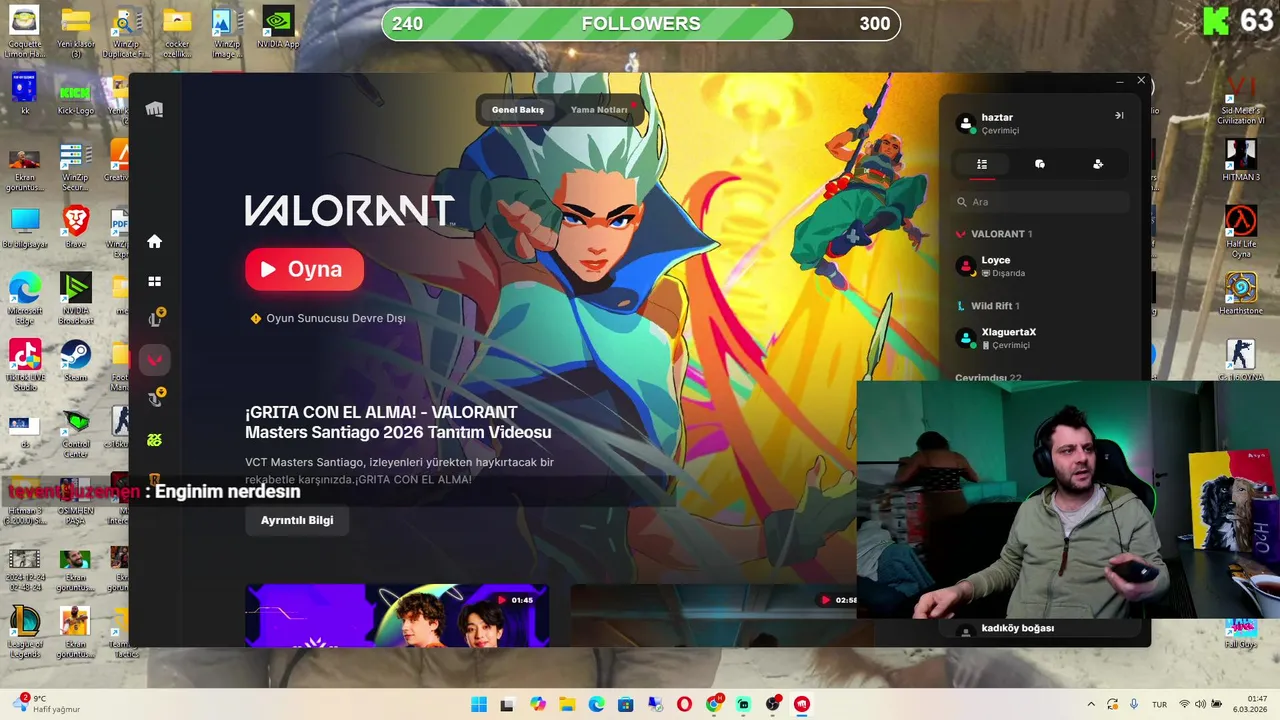The image size is (1280, 720).
Task: Open the TikTok LIVE Studio shortcut
Action: [24, 365]
